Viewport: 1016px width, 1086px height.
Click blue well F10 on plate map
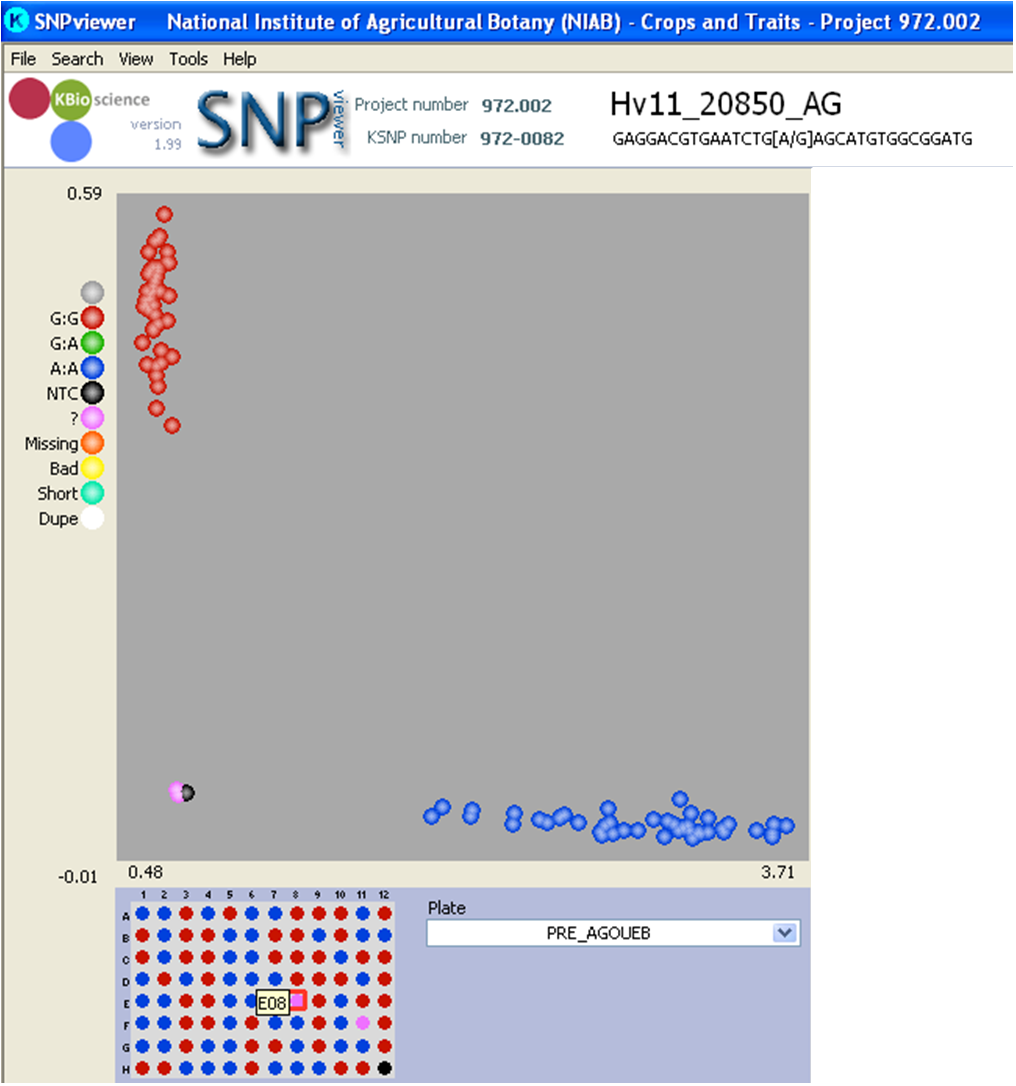click(x=340, y=1022)
